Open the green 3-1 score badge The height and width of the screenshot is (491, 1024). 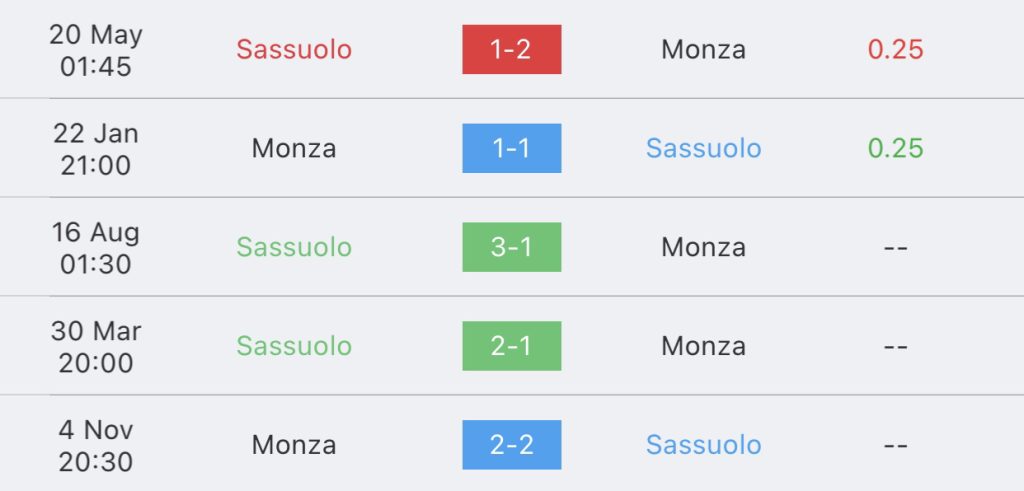[511, 247]
